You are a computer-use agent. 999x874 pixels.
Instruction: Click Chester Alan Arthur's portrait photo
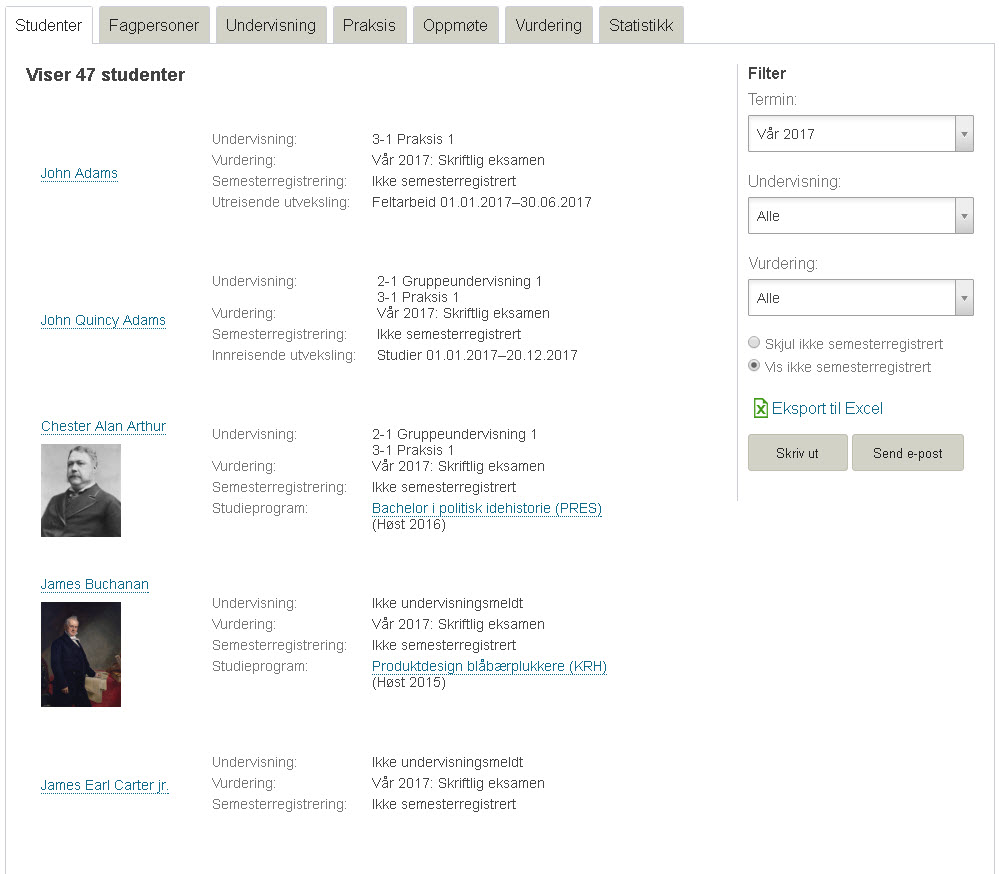coord(81,491)
